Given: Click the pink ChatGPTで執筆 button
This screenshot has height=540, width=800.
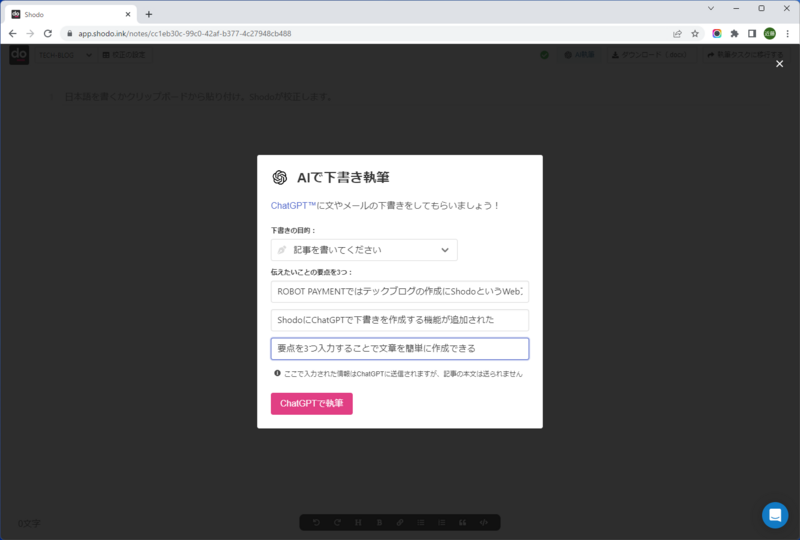Looking at the screenshot, I should [311, 403].
